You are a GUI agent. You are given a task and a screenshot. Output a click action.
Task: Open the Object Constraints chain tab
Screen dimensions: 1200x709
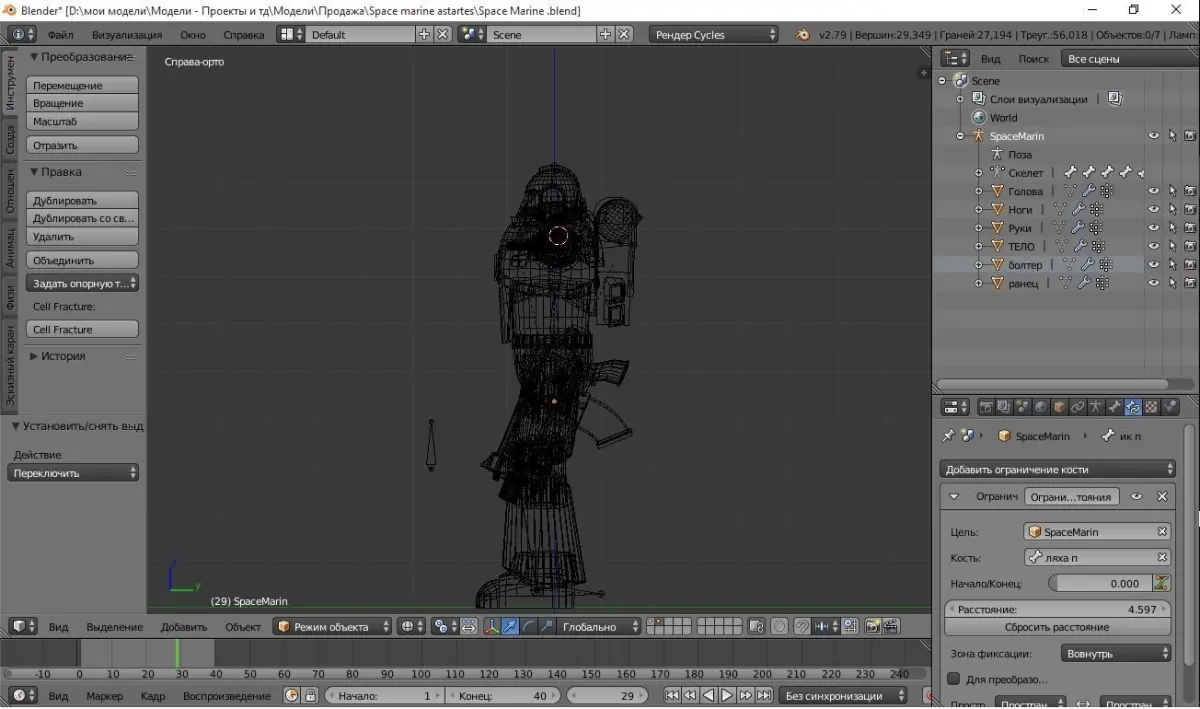[1077, 407]
